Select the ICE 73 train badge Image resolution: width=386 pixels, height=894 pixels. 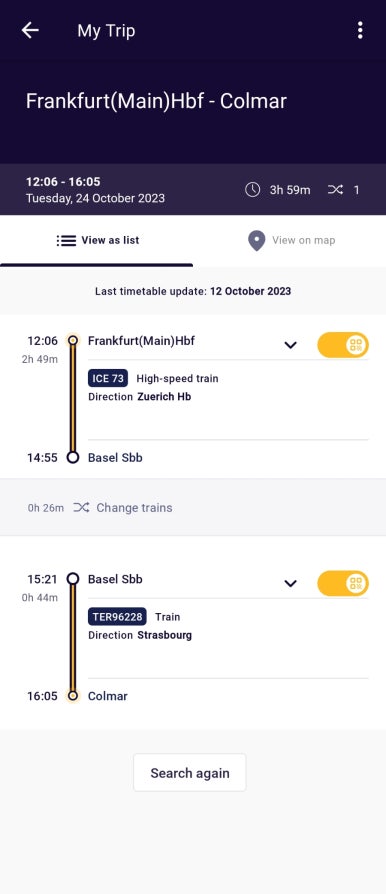[108, 379]
